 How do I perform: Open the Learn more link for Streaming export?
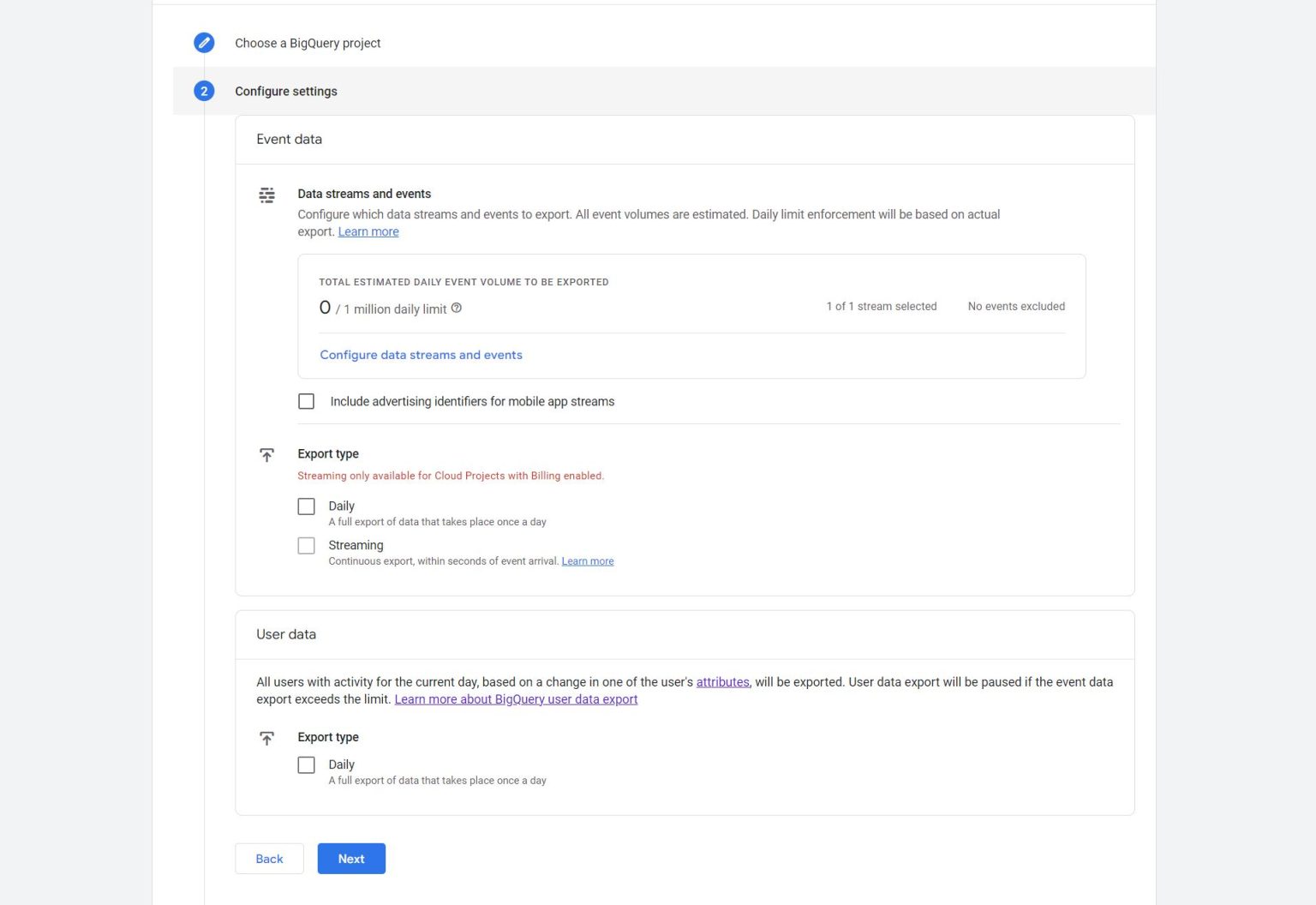pos(587,560)
